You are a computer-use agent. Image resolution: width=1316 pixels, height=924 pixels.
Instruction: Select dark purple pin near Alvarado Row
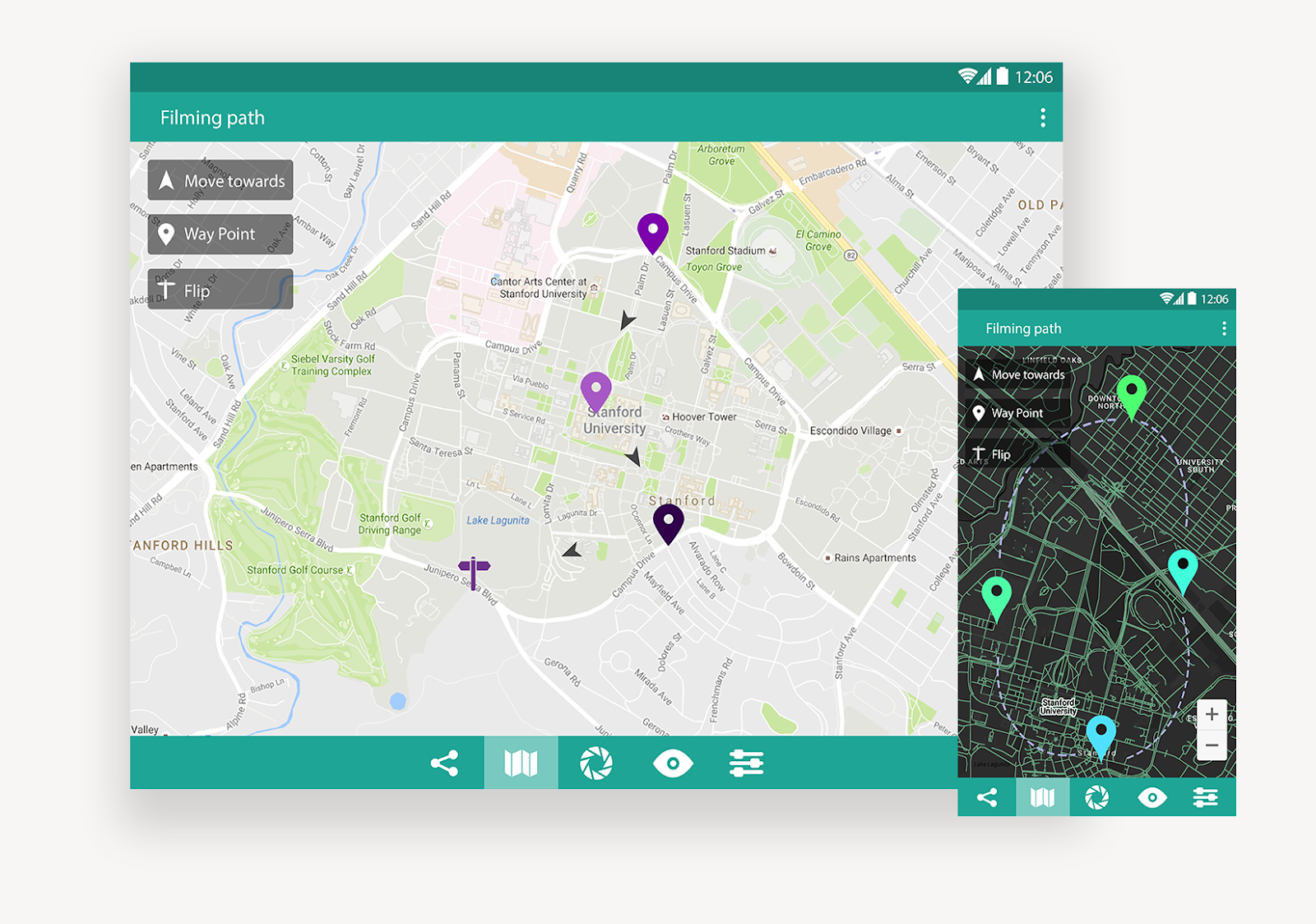(669, 524)
